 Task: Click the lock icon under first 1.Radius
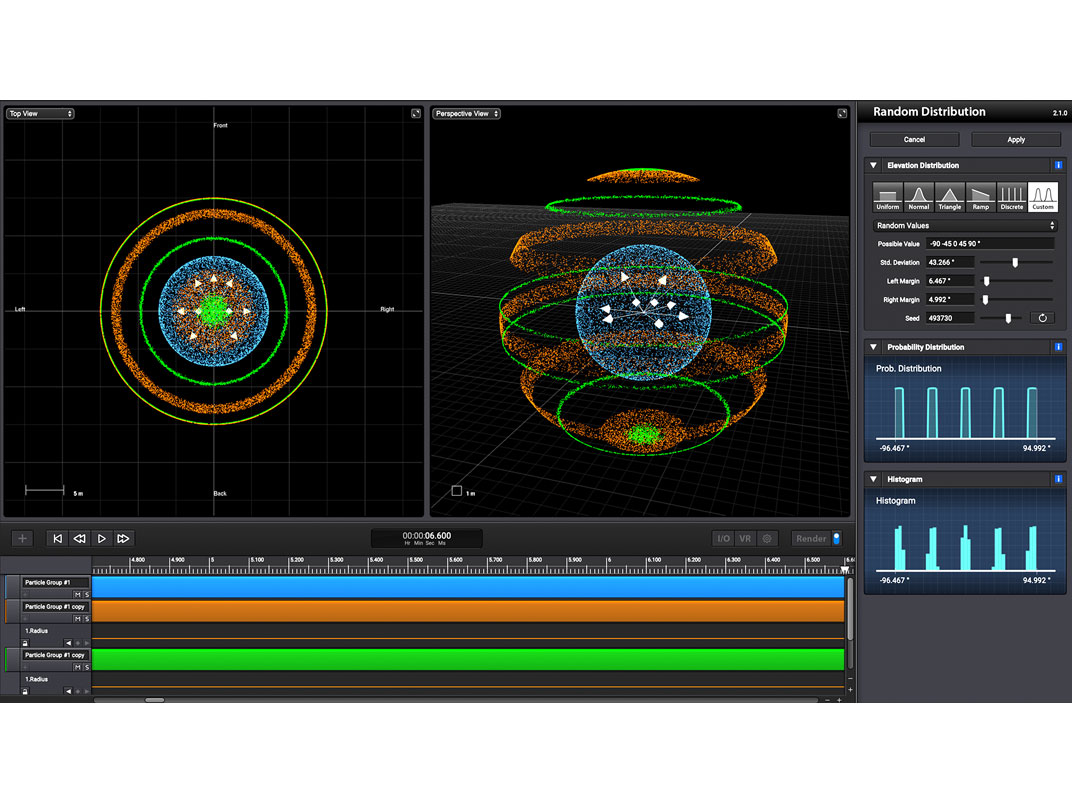click(25, 643)
